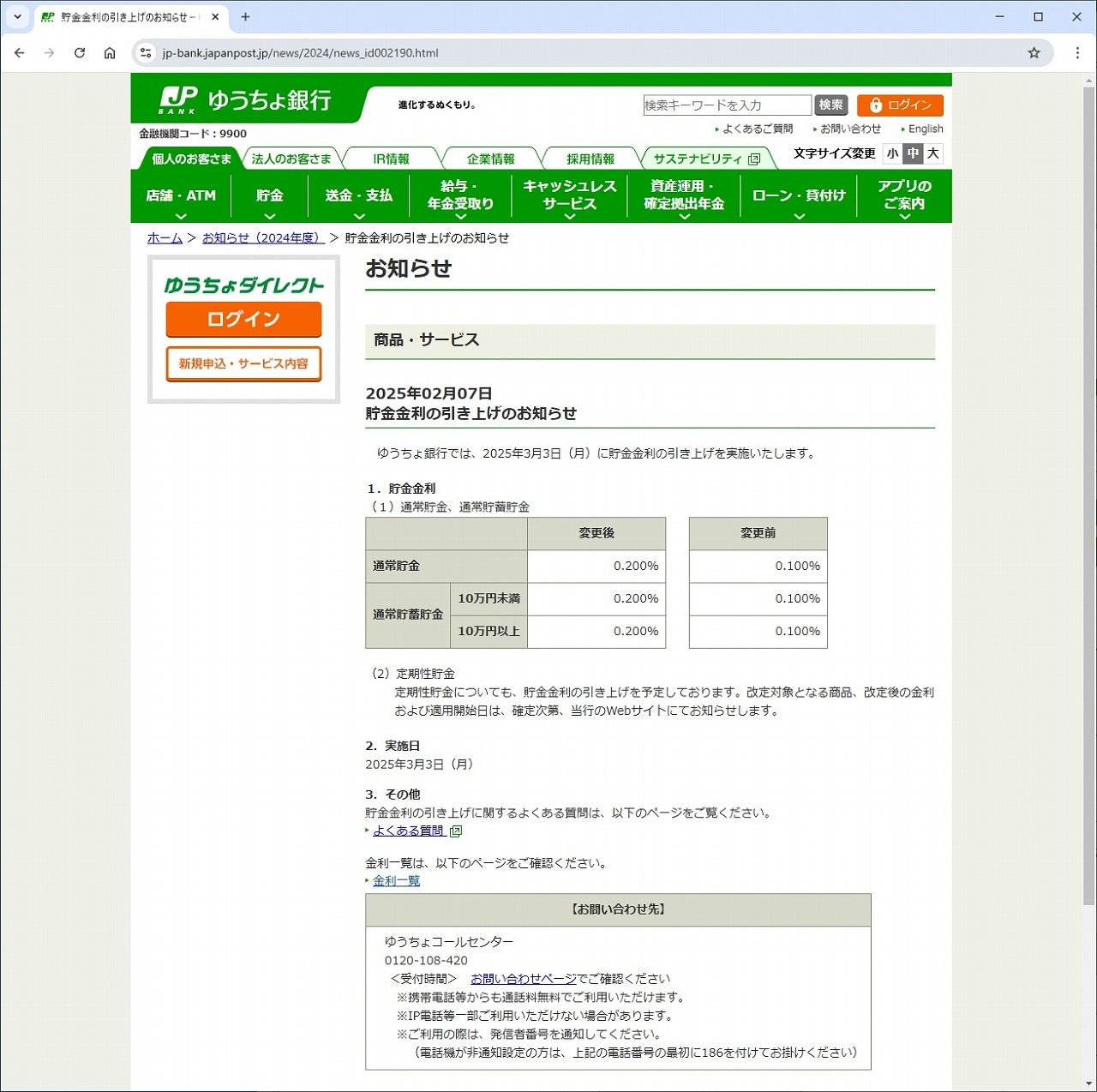
Task: Bookmark this page with the star icon
Action: click(x=1034, y=52)
